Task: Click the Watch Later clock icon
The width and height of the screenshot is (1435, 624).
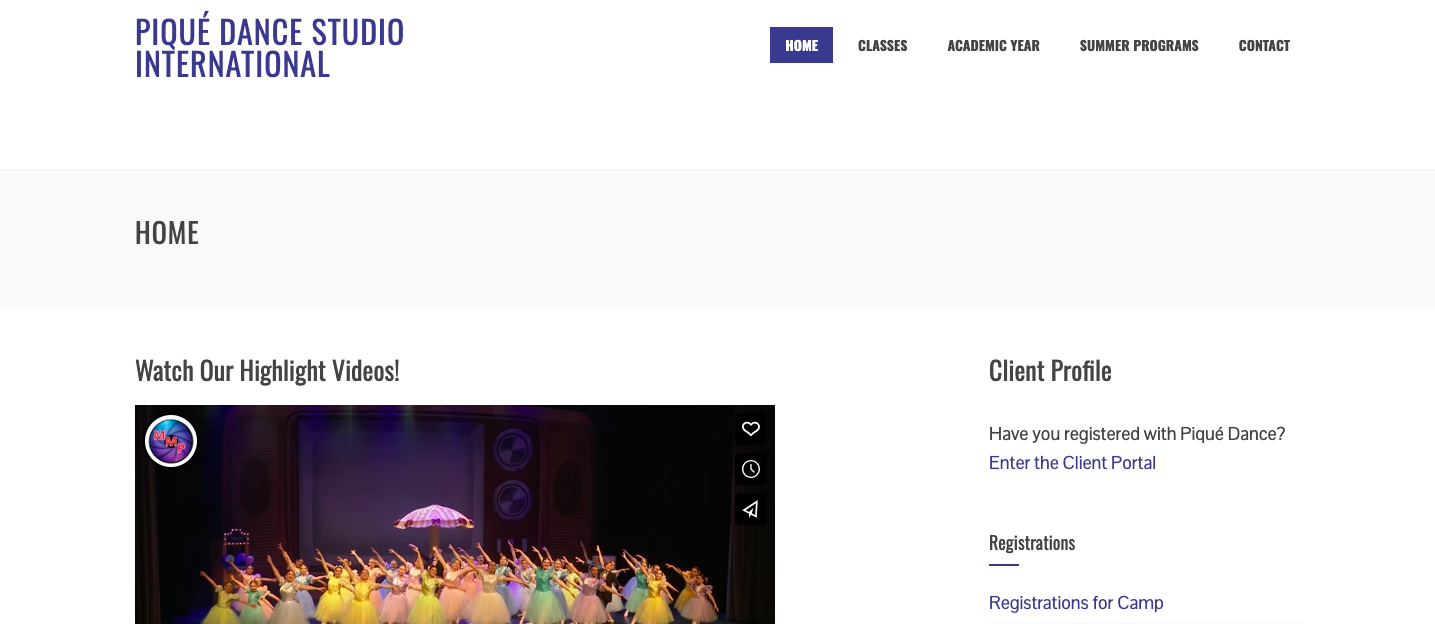Action: [751, 469]
